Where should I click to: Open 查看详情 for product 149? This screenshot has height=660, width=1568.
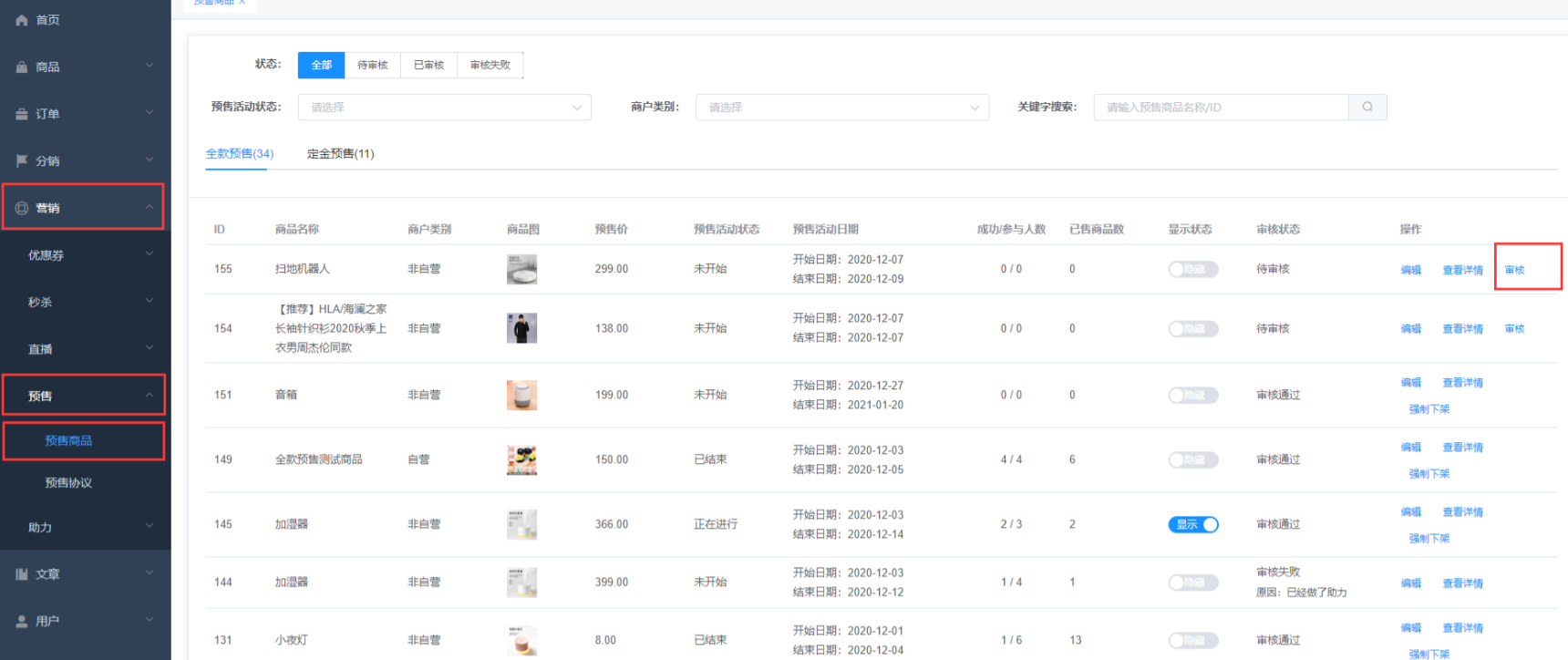[x=1463, y=448]
